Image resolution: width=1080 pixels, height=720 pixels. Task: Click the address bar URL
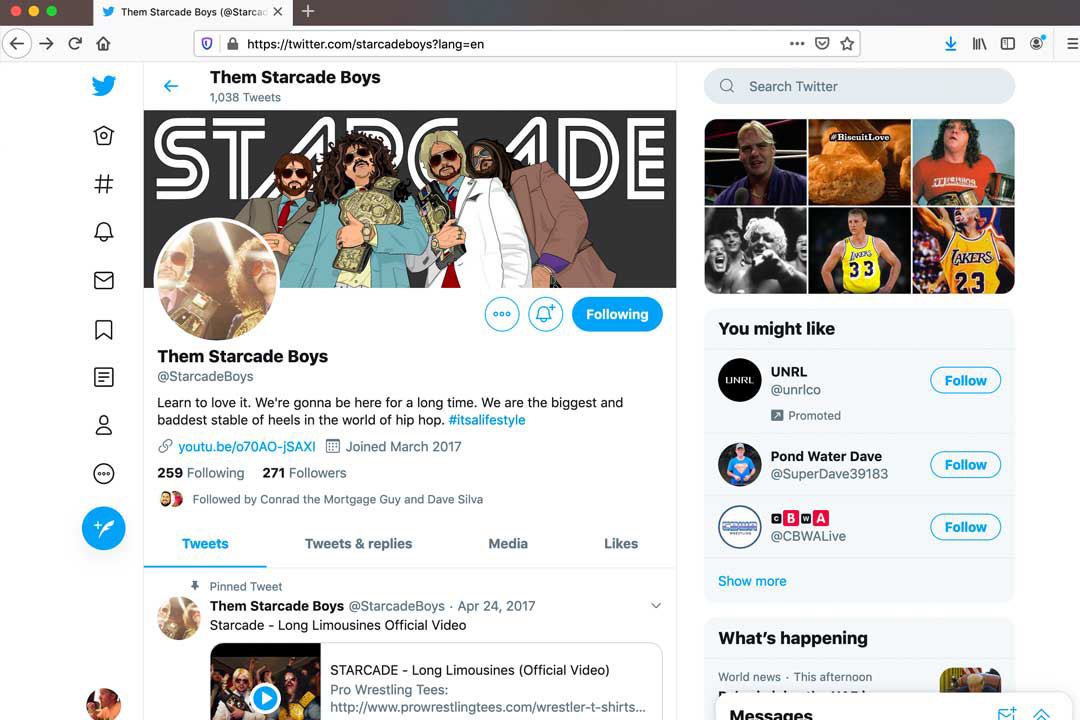365,44
